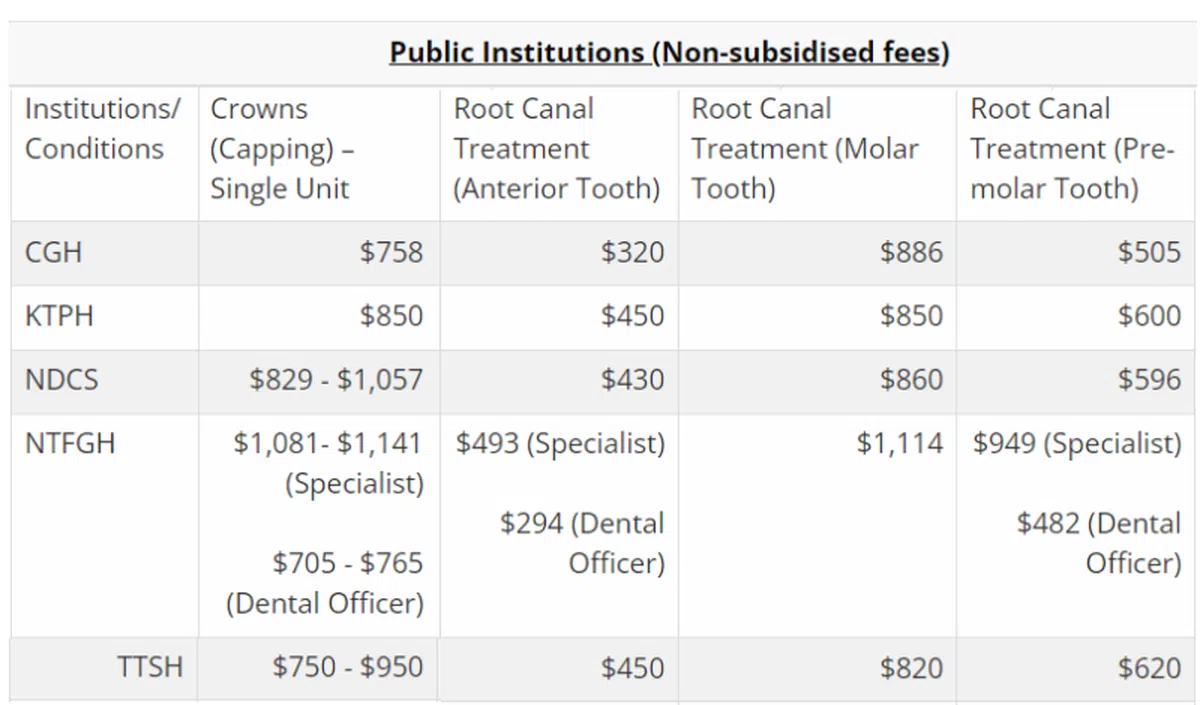Select the $620 TTSH pre-molar fee
The image size is (1200, 705).
[x=1150, y=667]
